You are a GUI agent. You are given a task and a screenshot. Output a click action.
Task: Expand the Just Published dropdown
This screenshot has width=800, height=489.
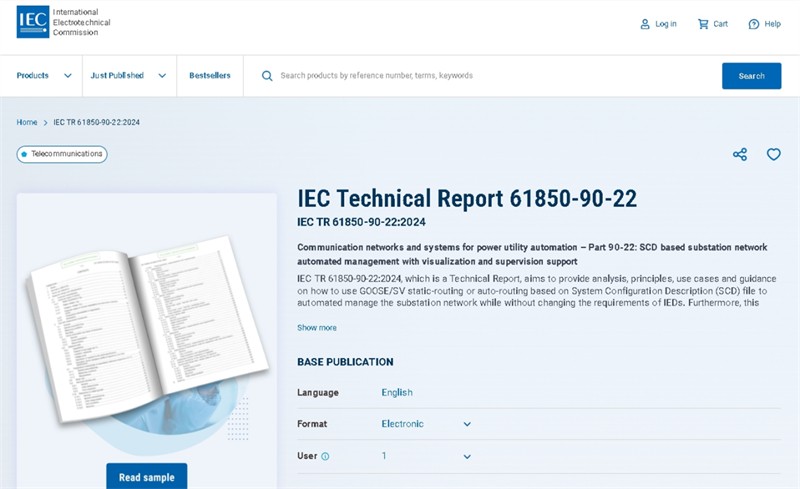[x=129, y=76]
